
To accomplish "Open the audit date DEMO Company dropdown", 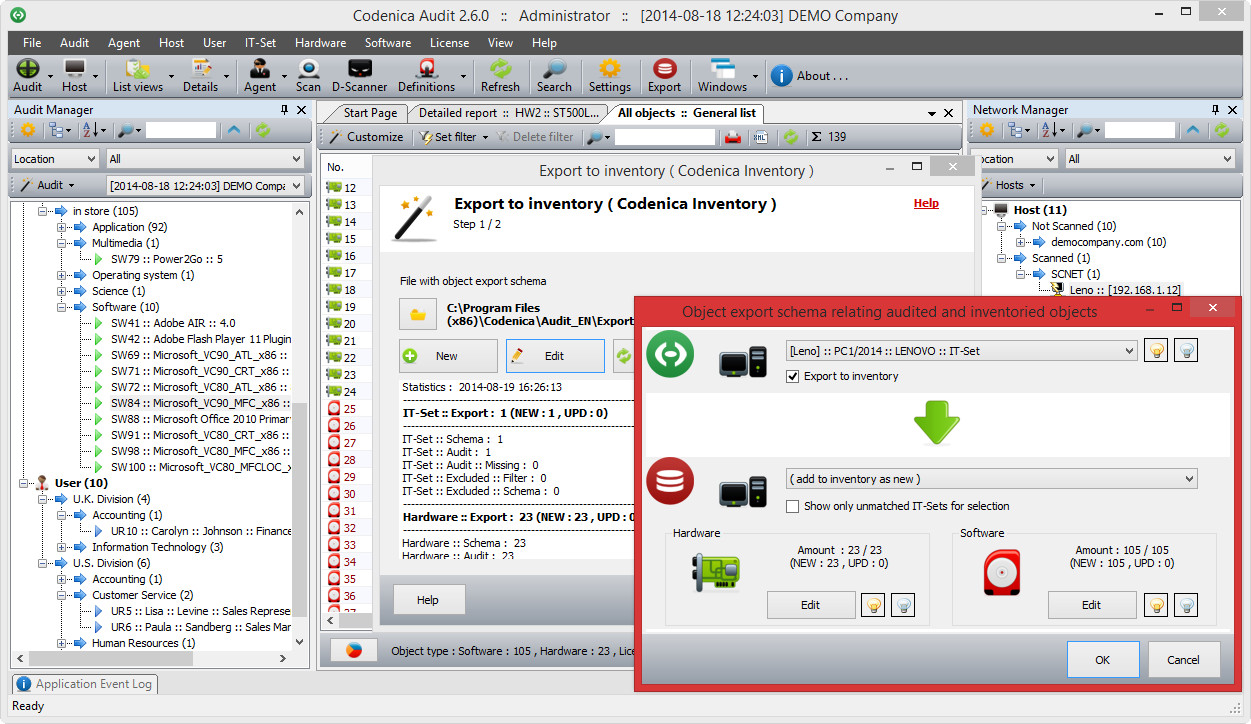I will point(204,186).
